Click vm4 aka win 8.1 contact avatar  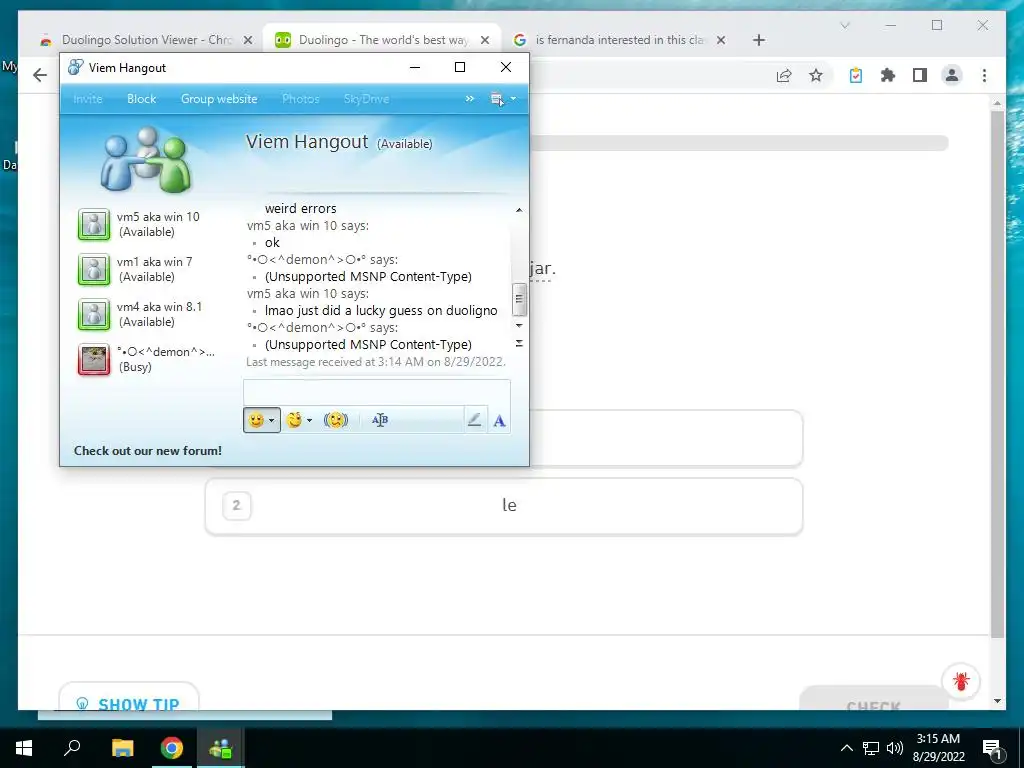(x=94, y=314)
